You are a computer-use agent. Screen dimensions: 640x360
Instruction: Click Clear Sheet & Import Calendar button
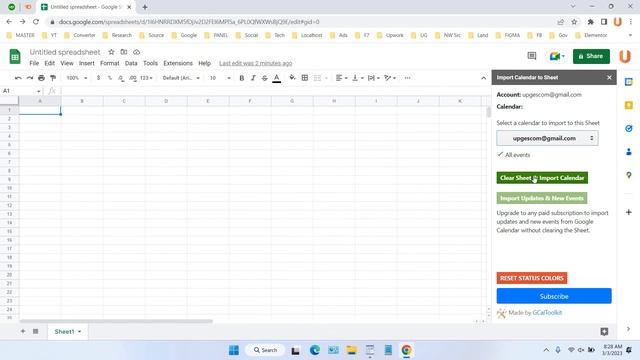pyautogui.click(x=542, y=178)
